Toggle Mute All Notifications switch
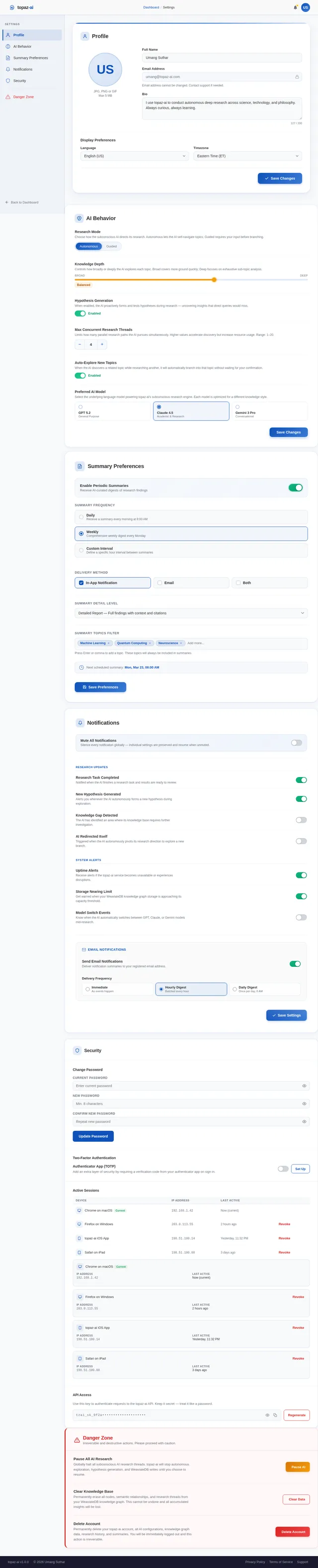318x1568 pixels. (x=296, y=742)
